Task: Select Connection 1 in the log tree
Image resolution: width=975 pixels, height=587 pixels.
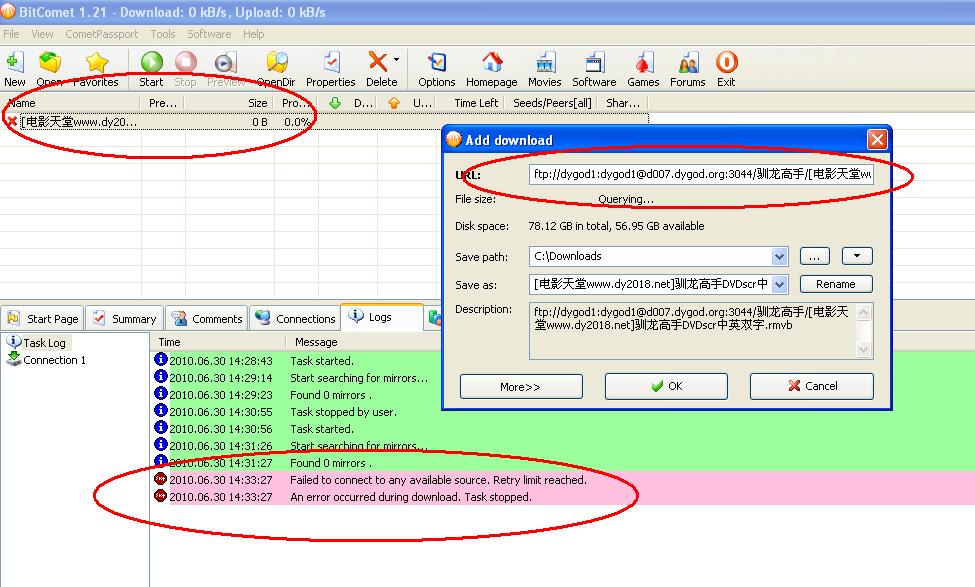Action: pos(54,360)
